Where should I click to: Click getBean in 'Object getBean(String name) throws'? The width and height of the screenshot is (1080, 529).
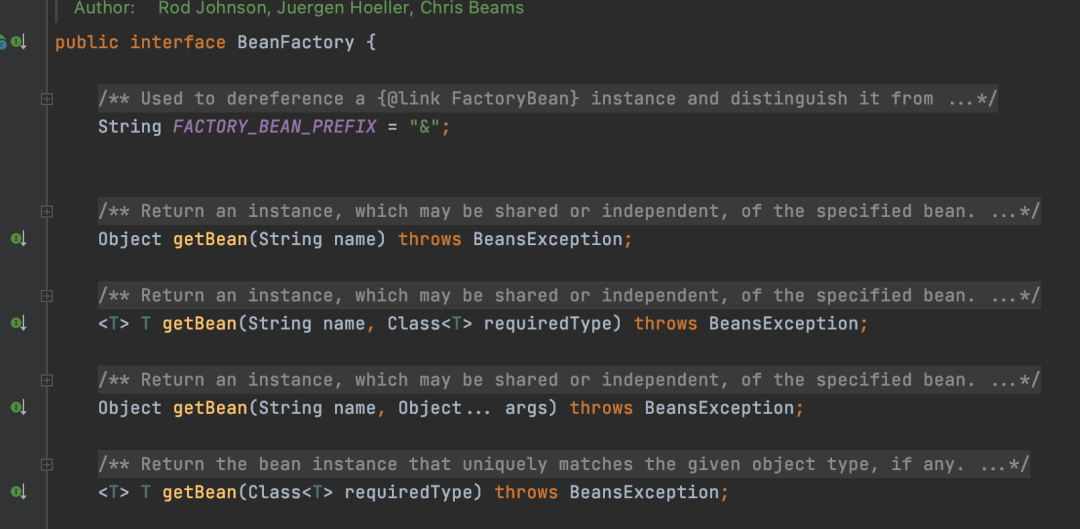[210, 239]
